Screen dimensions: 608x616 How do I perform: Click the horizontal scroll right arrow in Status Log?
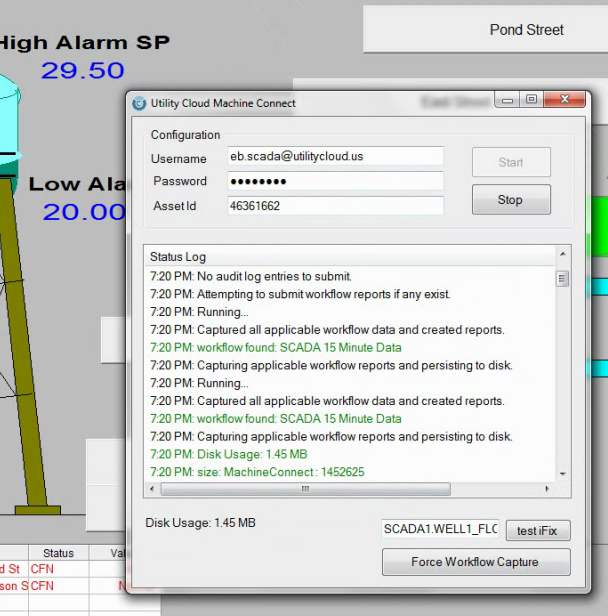547,489
